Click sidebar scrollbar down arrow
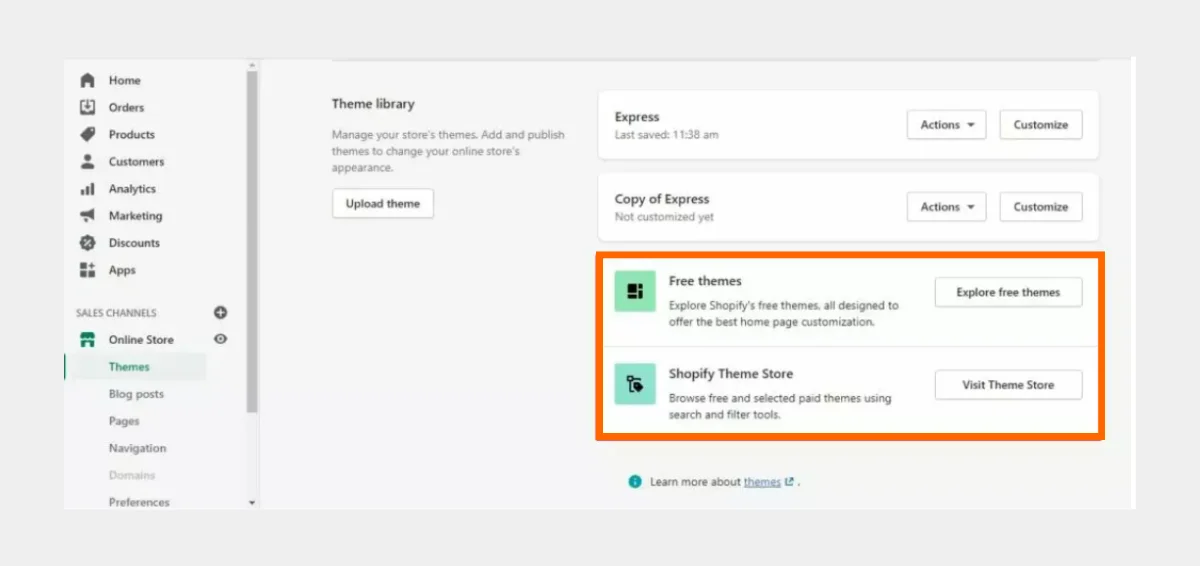This screenshot has height=566, width=1200. pyautogui.click(x=252, y=502)
